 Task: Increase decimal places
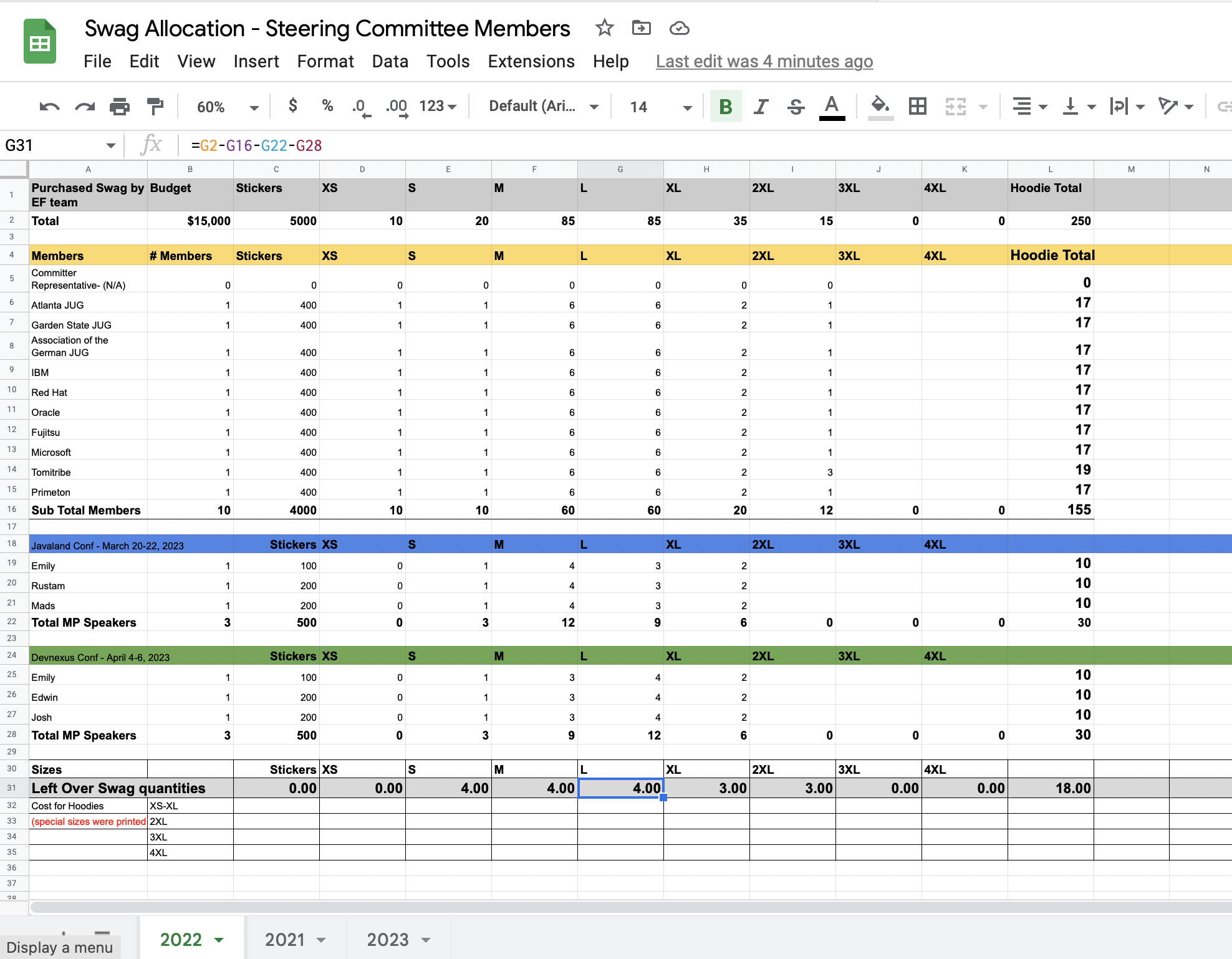pyautogui.click(x=397, y=107)
